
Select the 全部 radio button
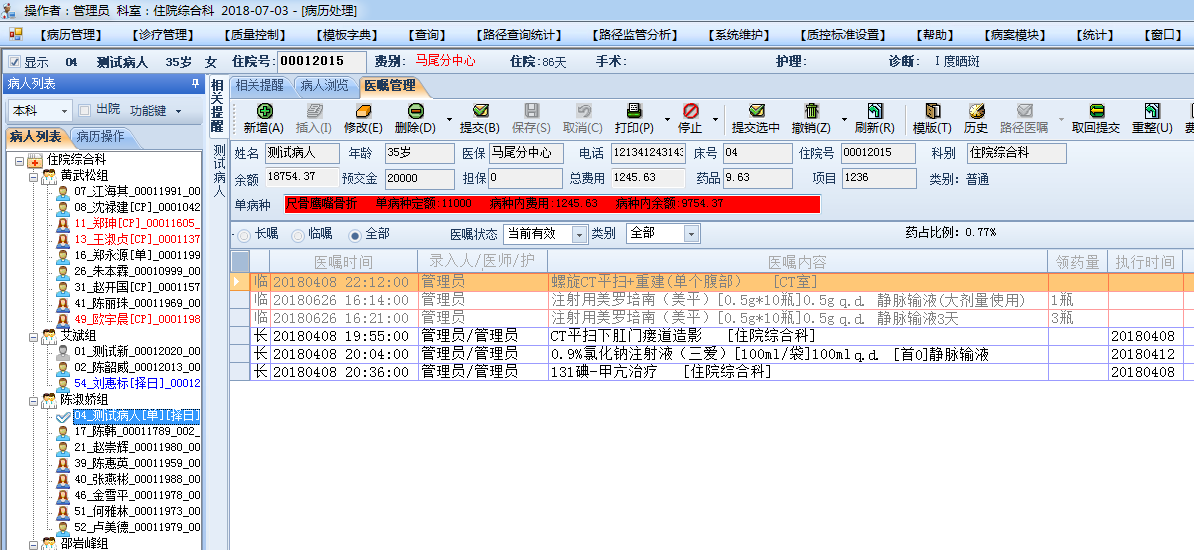[354, 235]
